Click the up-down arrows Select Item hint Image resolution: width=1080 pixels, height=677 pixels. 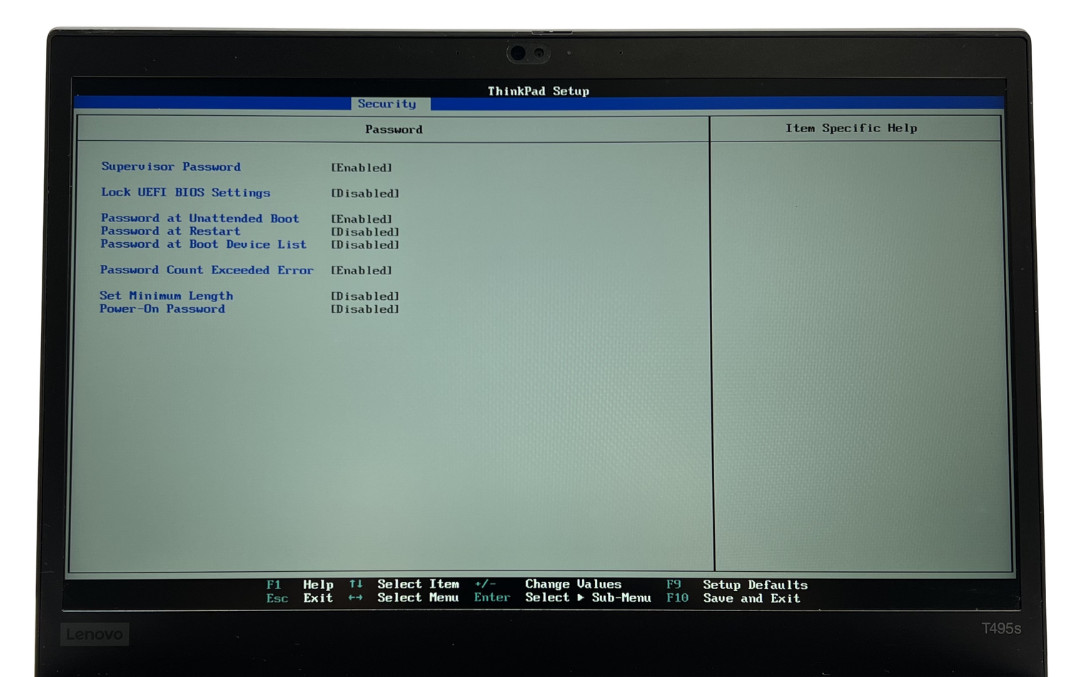[404, 584]
